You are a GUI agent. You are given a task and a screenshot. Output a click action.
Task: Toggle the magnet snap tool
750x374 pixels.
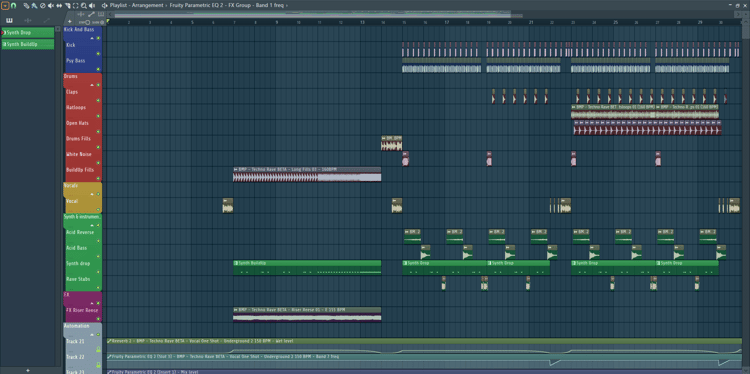[13, 6]
